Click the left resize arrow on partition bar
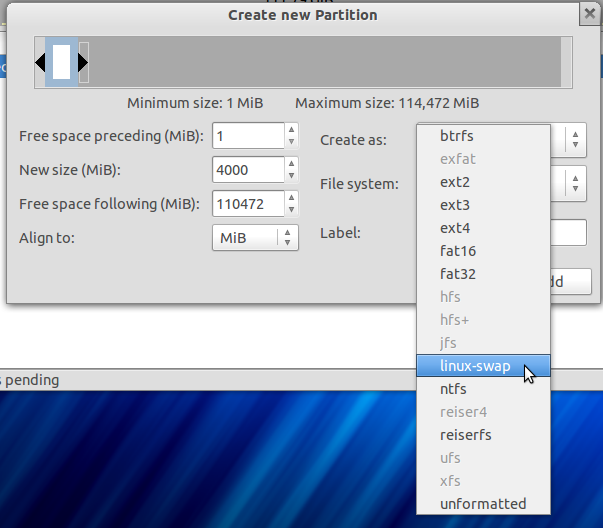This screenshot has height=528, width=603. pyautogui.click(x=41, y=63)
